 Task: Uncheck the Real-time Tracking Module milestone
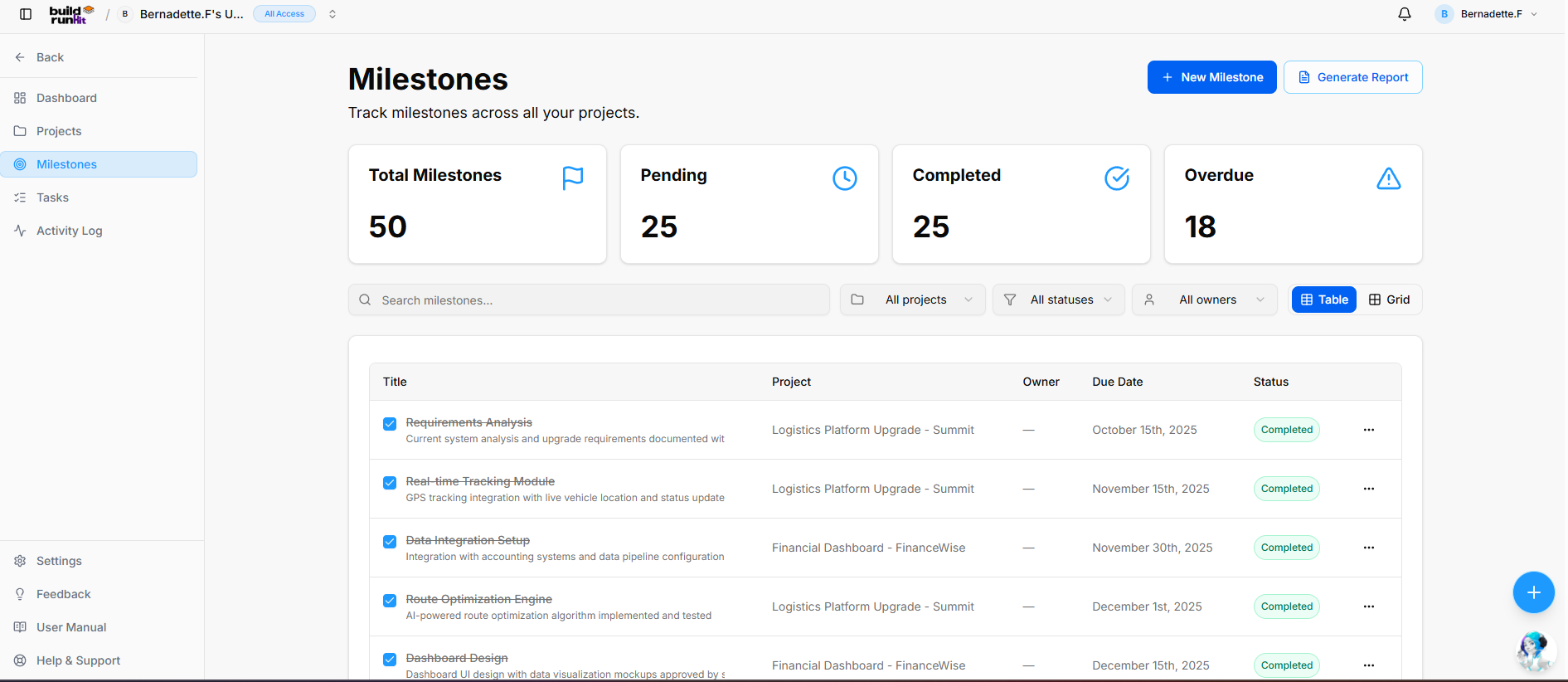(390, 483)
